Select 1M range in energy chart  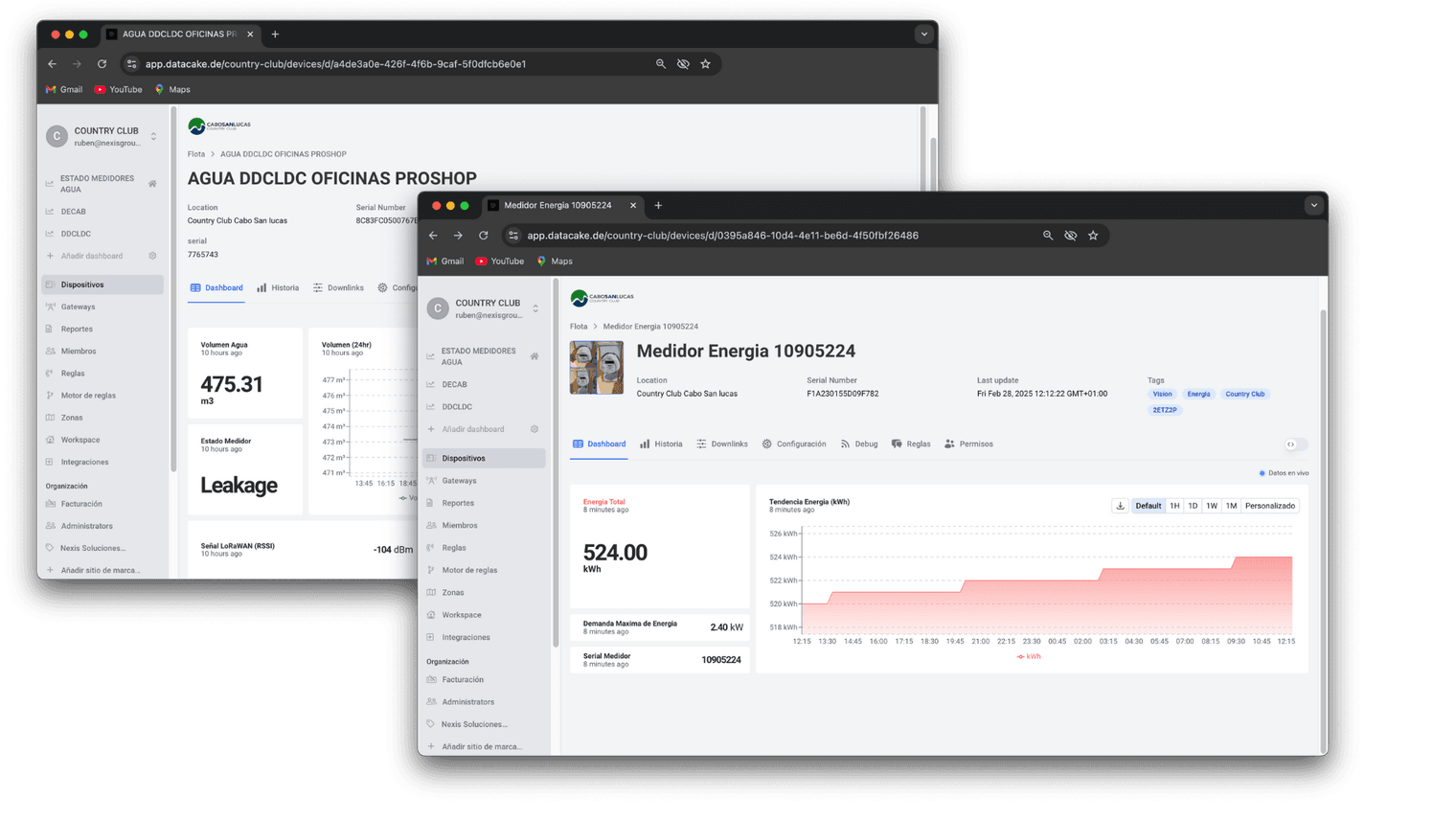1231,506
